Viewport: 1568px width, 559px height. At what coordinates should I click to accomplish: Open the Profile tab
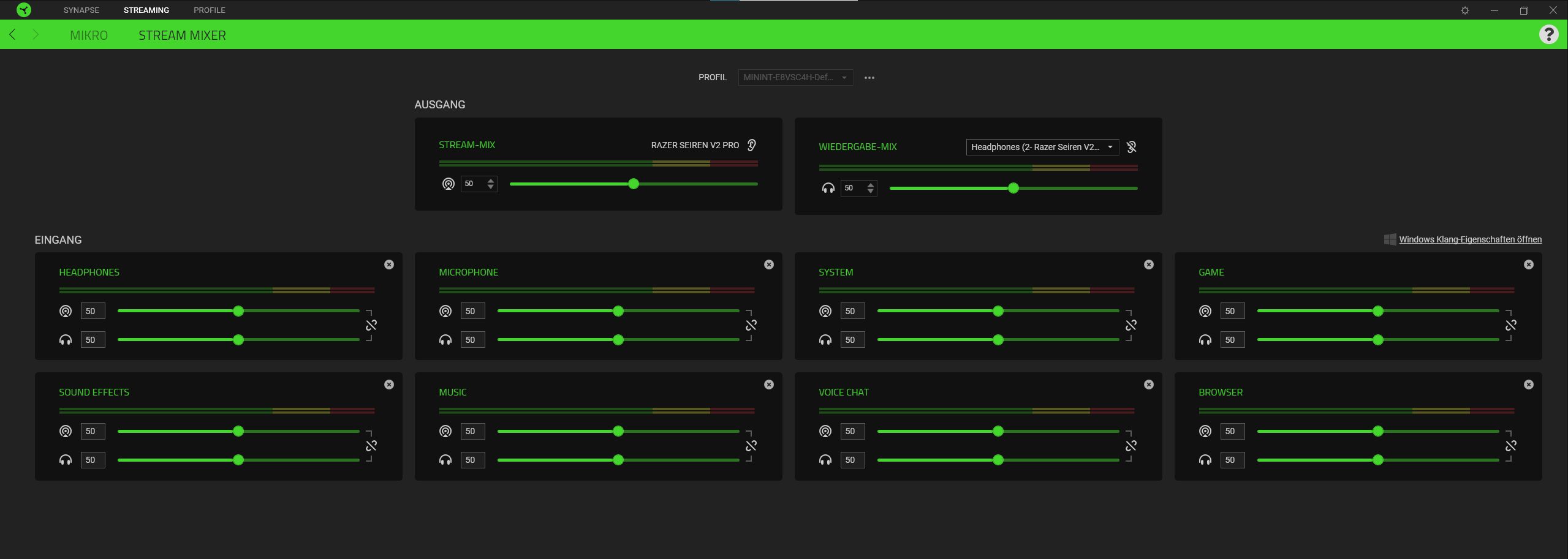click(x=209, y=10)
